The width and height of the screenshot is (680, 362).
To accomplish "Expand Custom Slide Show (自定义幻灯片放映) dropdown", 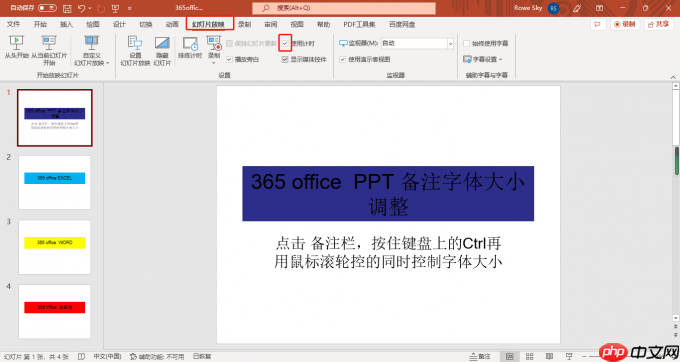I will click(108, 63).
